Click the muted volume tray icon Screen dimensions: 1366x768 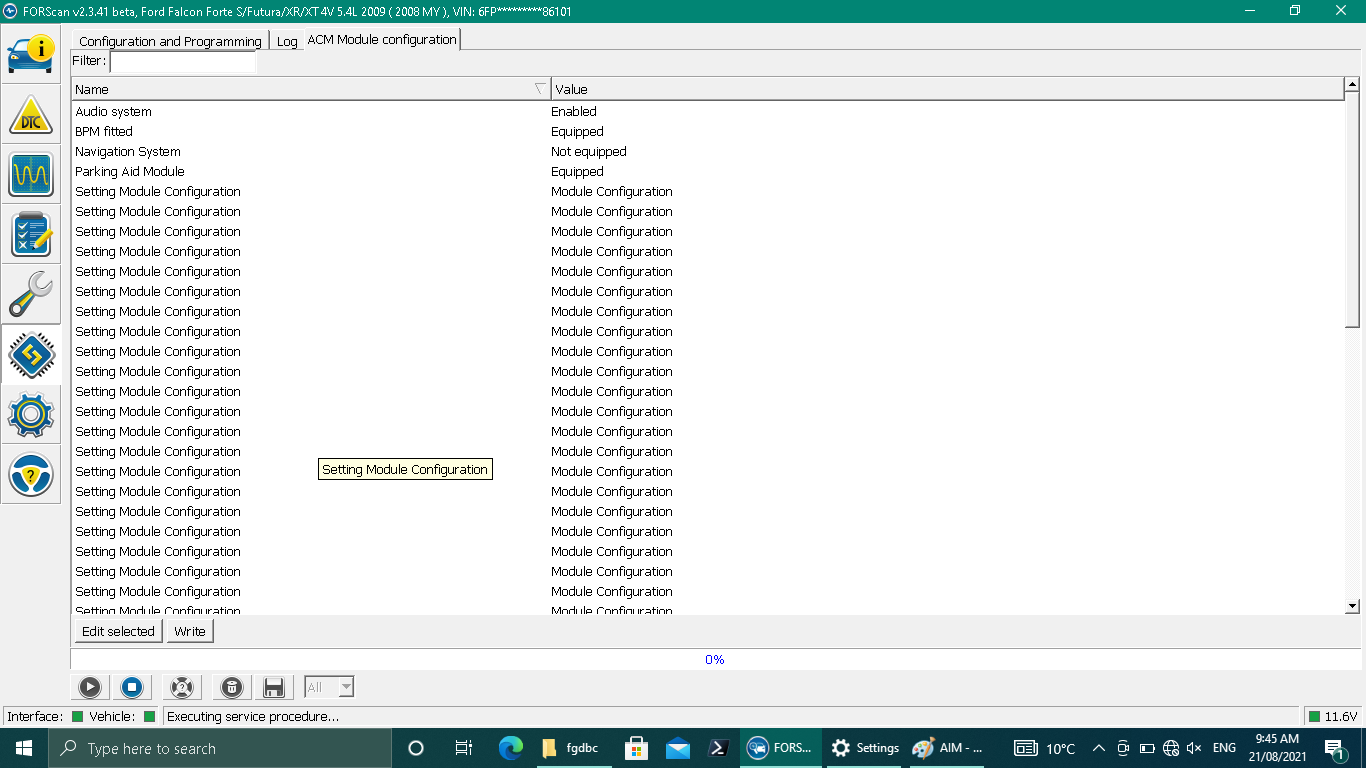pos(1194,748)
